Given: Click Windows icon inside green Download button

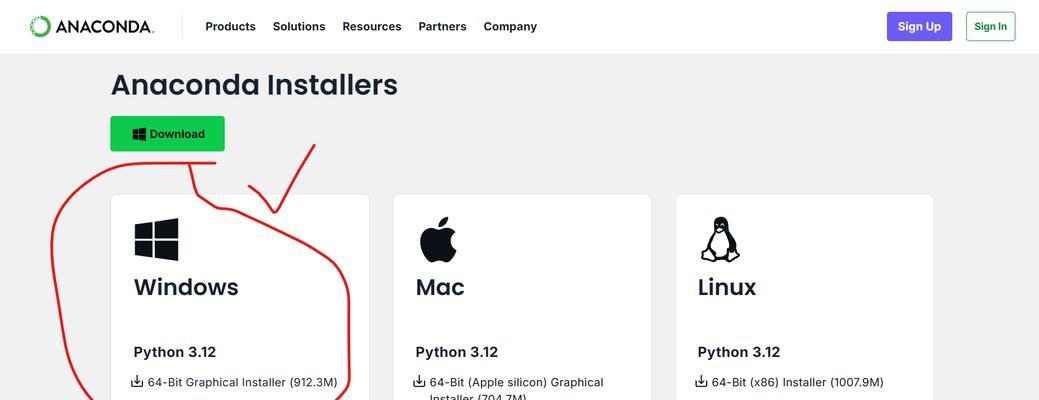Looking at the screenshot, I should [x=139, y=134].
